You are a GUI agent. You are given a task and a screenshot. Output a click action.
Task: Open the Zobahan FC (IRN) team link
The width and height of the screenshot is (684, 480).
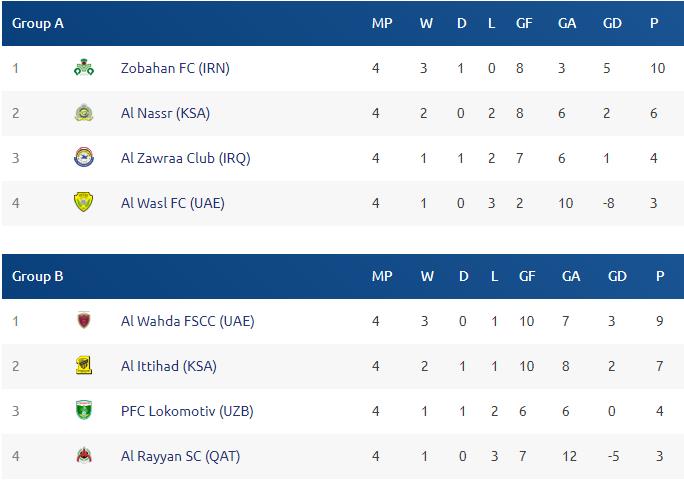pyautogui.click(x=175, y=68)
